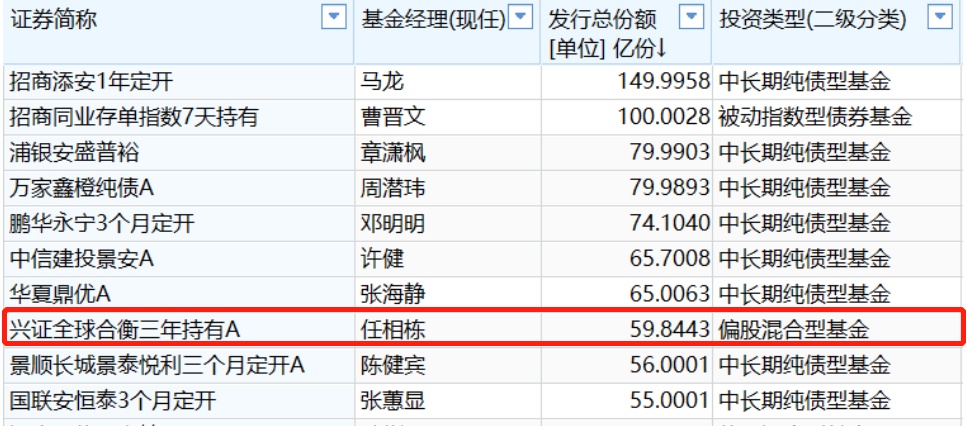Select fund manager 任相栋 cell
967x426 pixels.
(393, 328)
